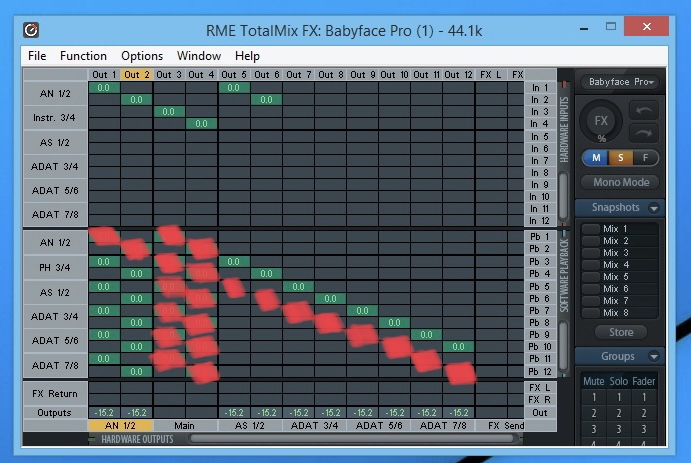Click the AN 1/2 hardware output label
This screenshot has width=691, height=463.
120,426
